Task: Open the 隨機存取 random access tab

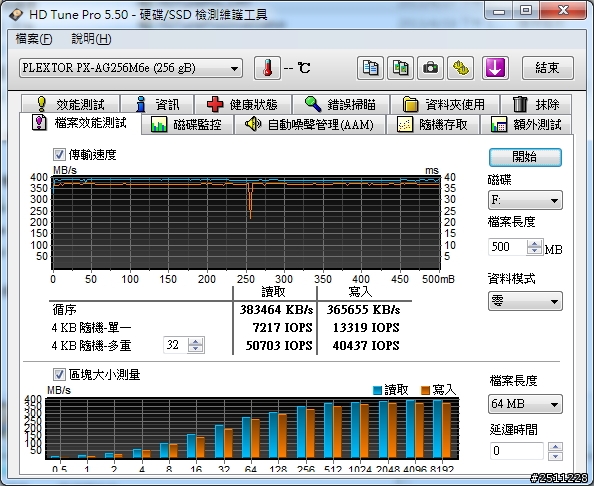Action: pos(433,125)
